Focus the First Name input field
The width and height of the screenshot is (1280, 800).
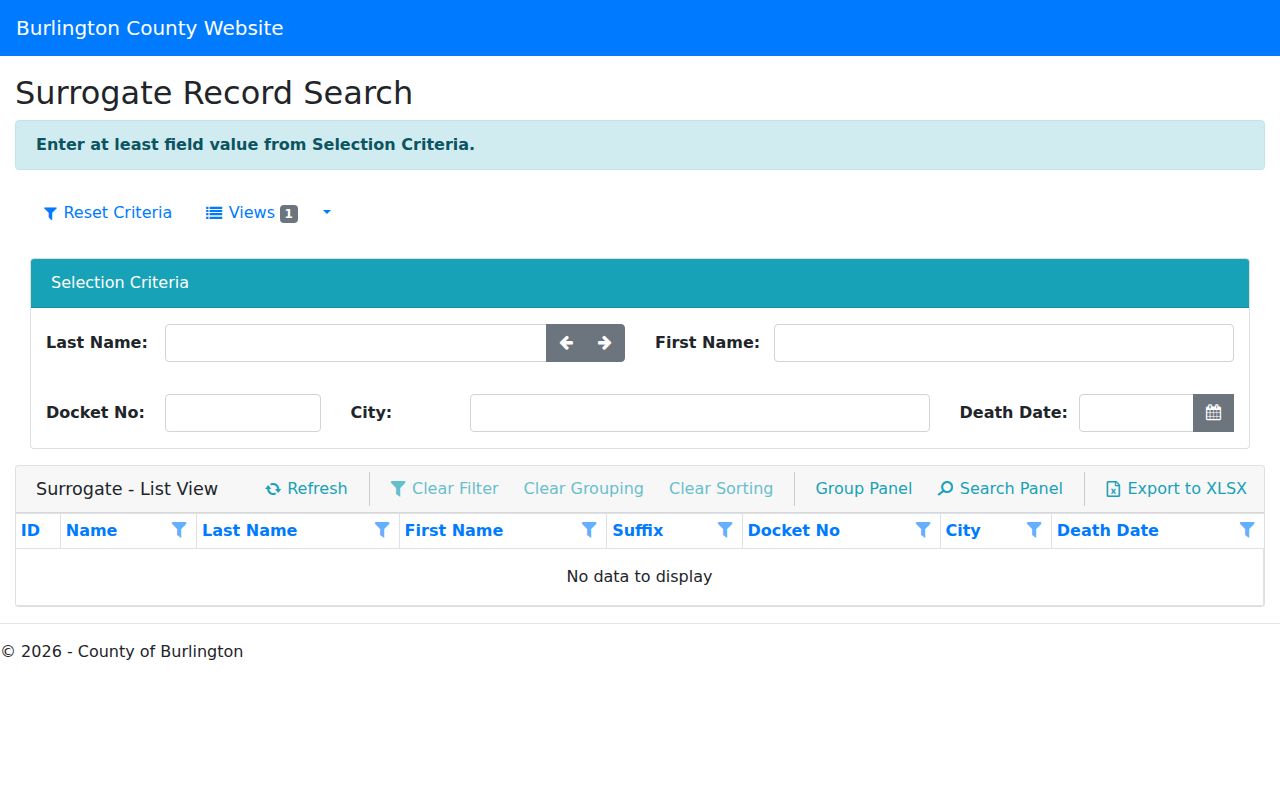coord(1004,343)
